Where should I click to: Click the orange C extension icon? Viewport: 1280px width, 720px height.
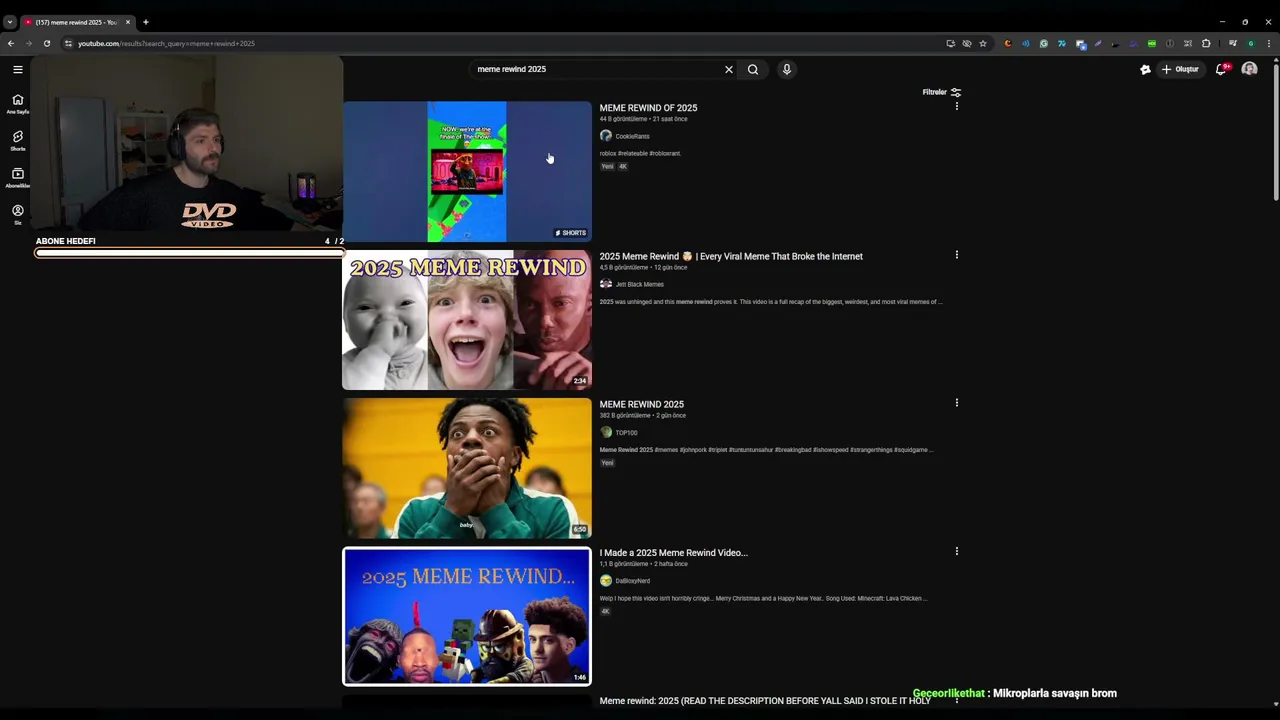coord(1008,43)
